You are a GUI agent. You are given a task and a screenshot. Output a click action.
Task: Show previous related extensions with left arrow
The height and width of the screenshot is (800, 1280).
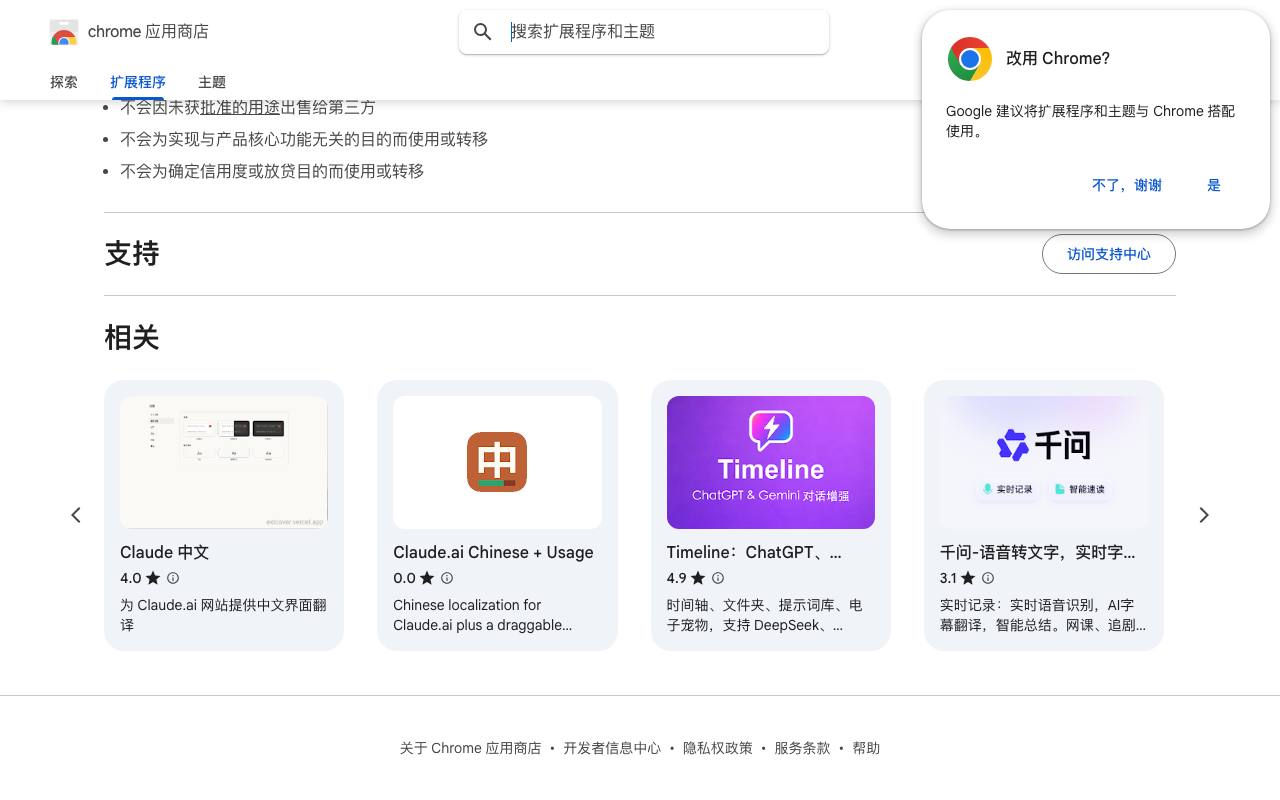[76, 515]
